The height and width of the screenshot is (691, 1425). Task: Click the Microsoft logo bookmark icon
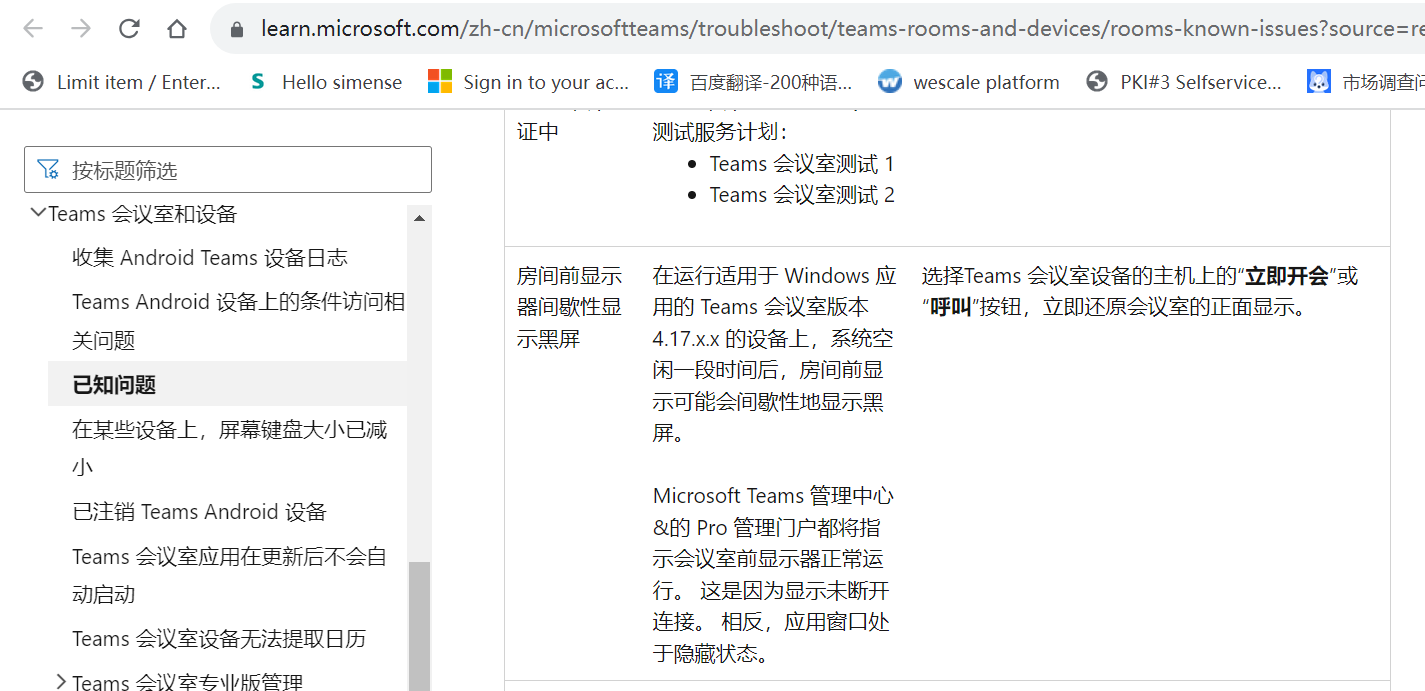click(x=440, y=82)
